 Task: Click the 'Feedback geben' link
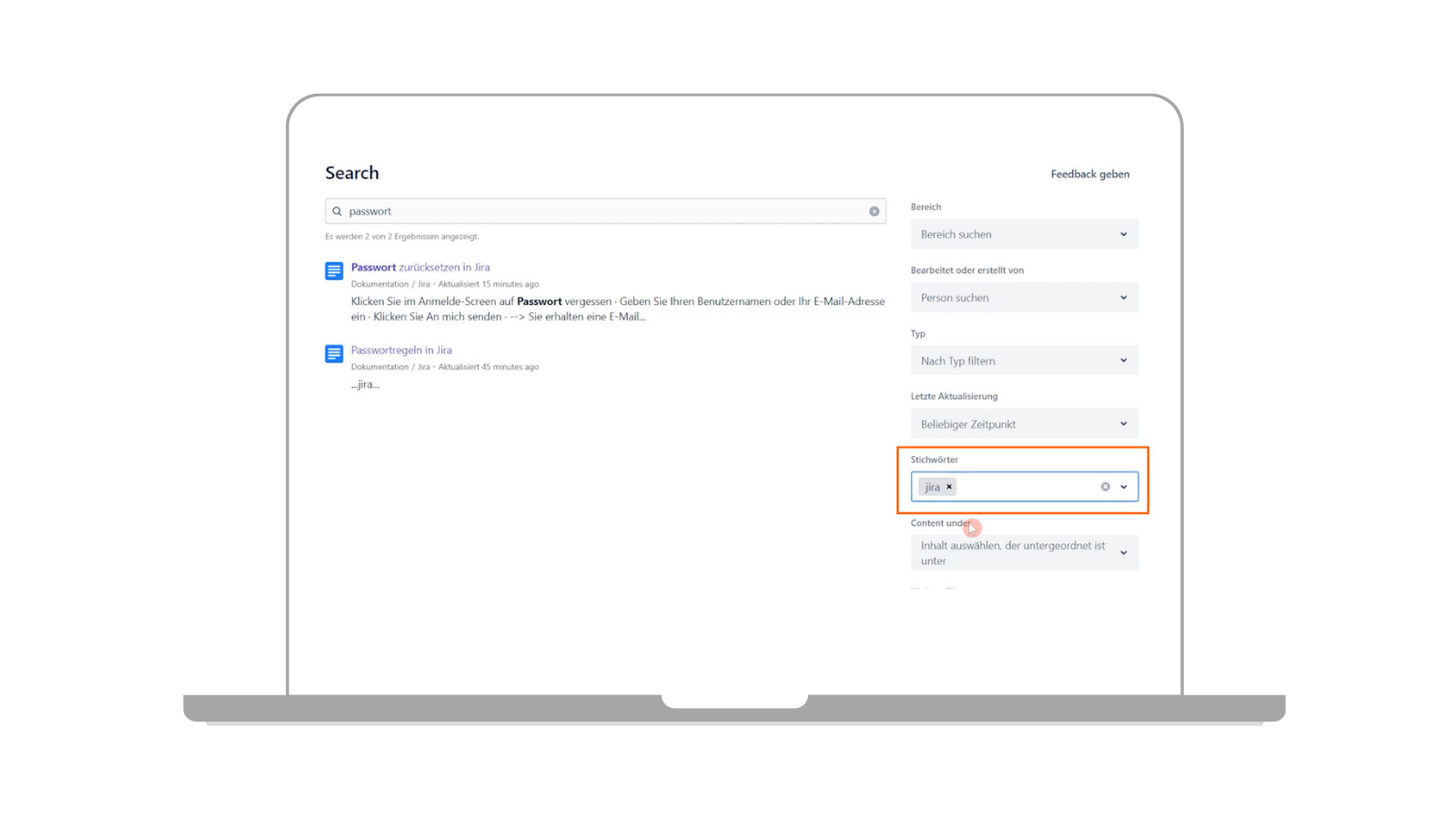pyautogui.click(x=1089, y=174)
